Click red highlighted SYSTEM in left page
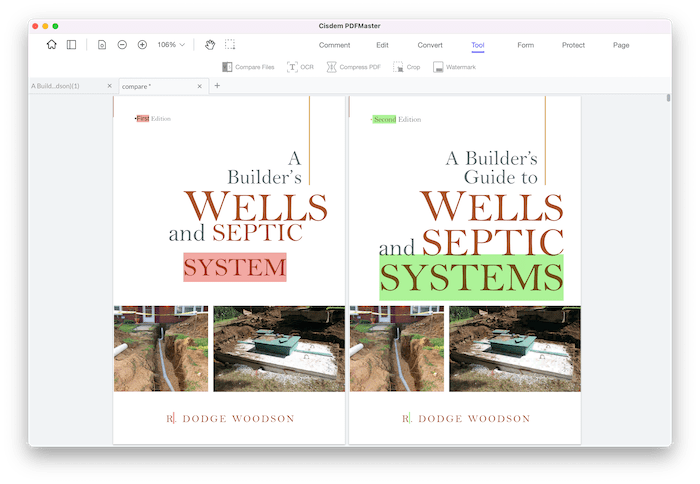Screen dimensions: 700x484 [x=235, y=267]
